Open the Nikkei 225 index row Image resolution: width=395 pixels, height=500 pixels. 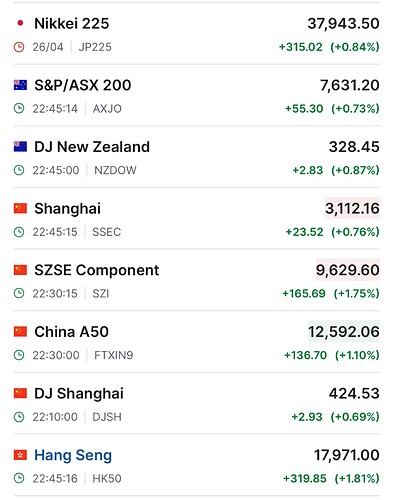point(197,34)
